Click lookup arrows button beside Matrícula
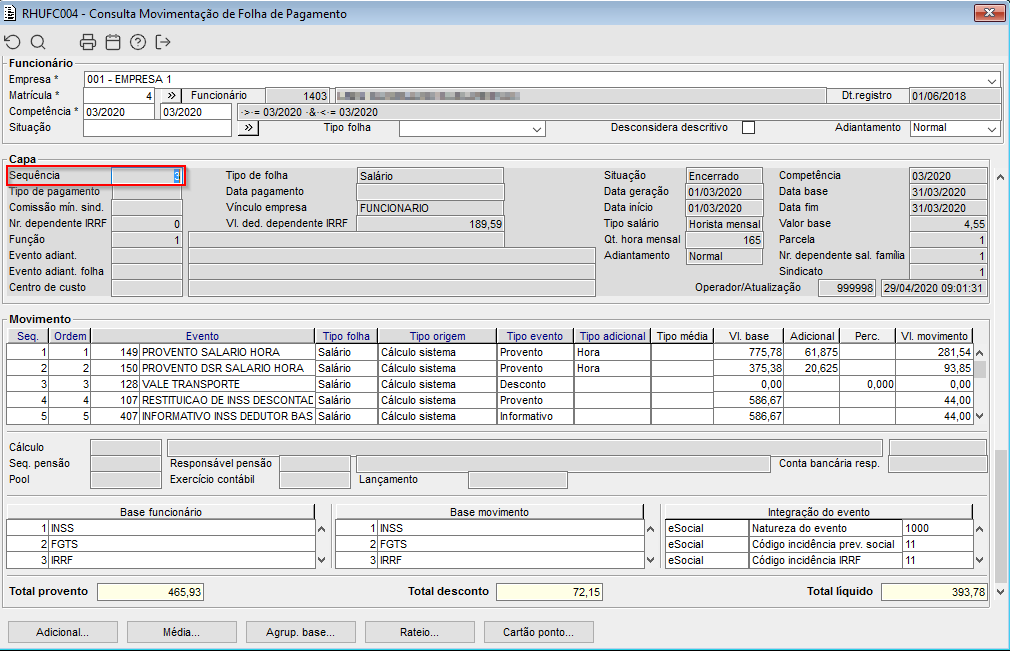This screenshot has width=1010, height=651. 170,96
